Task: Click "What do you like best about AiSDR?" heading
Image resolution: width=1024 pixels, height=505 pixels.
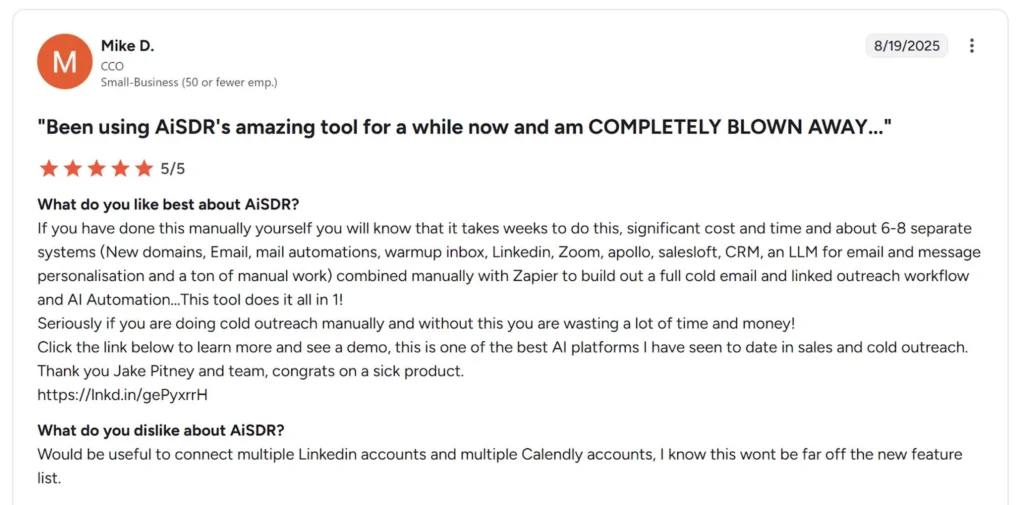Action: [168, 205]
